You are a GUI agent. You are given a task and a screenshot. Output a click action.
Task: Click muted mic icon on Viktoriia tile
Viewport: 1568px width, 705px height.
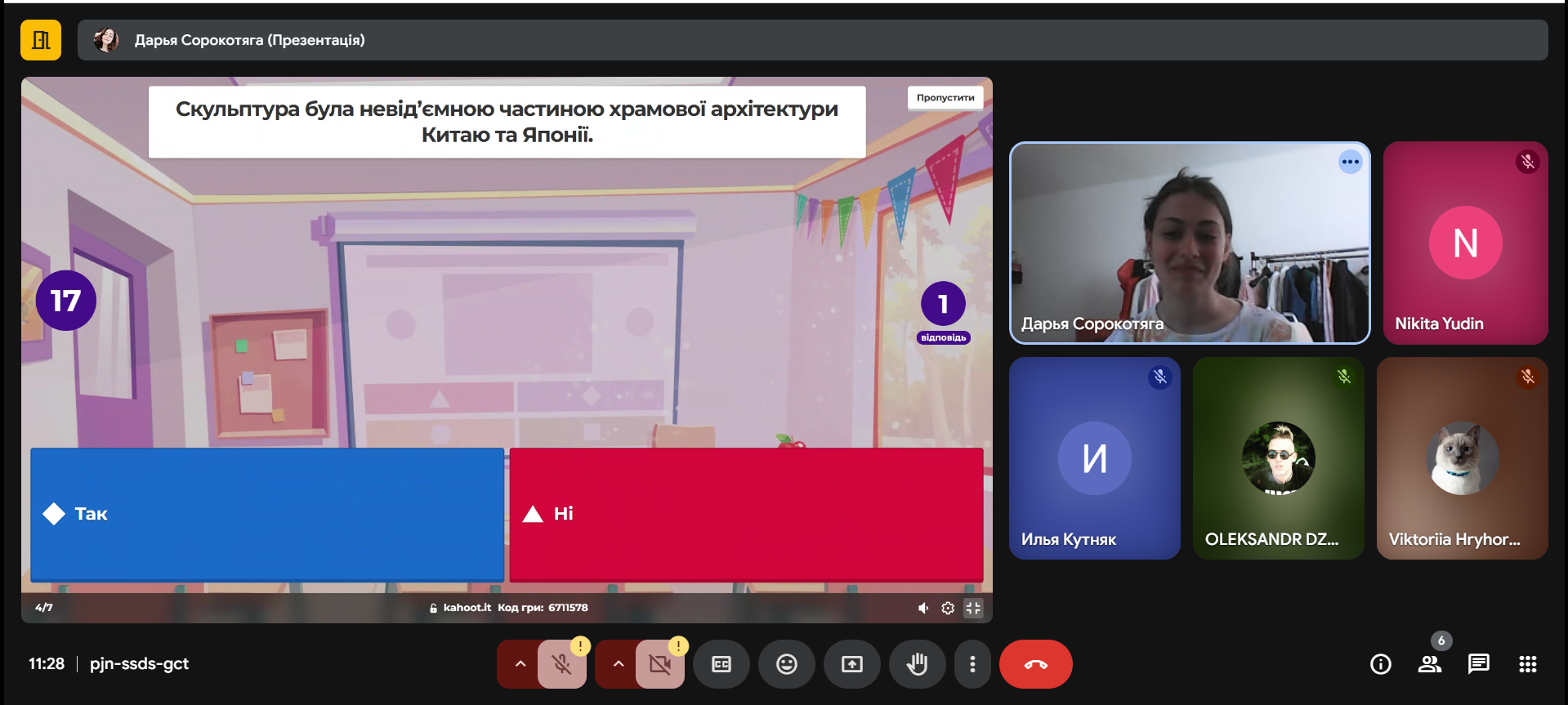pyautogui.click(x=1527, y=377)
